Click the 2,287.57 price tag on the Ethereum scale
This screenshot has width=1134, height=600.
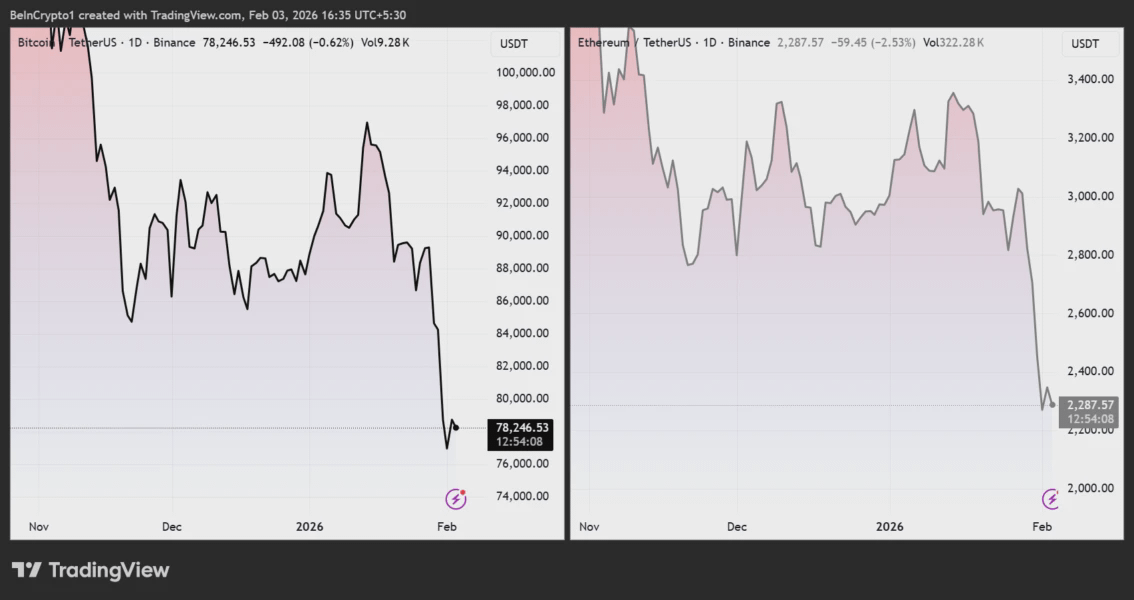pyautogui.click(x=1092, y=404)
